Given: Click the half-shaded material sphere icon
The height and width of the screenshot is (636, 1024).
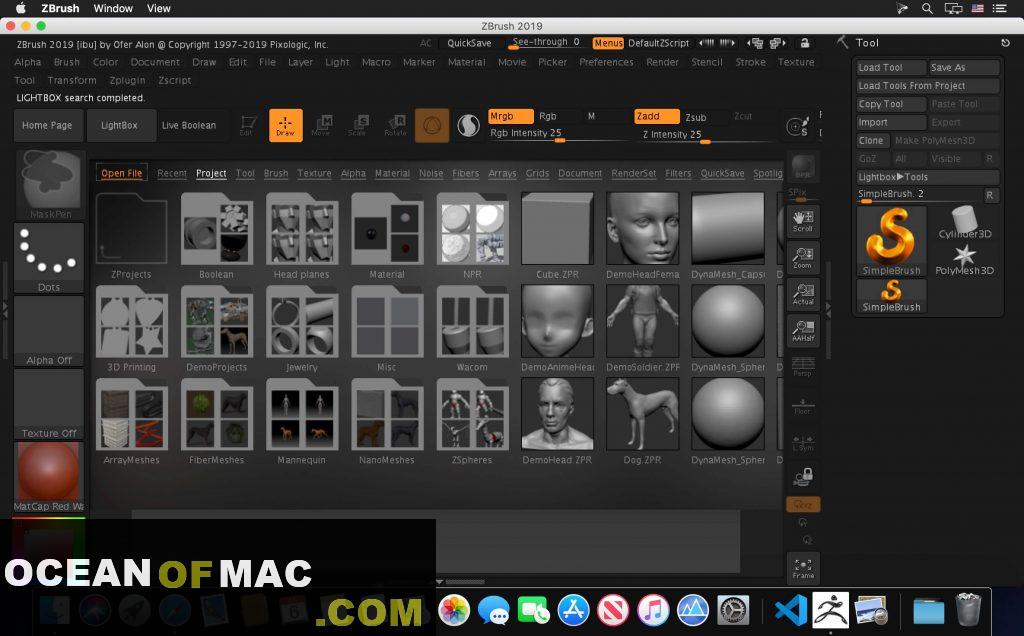Looking at the screenshot, I should tap(468, 125).
